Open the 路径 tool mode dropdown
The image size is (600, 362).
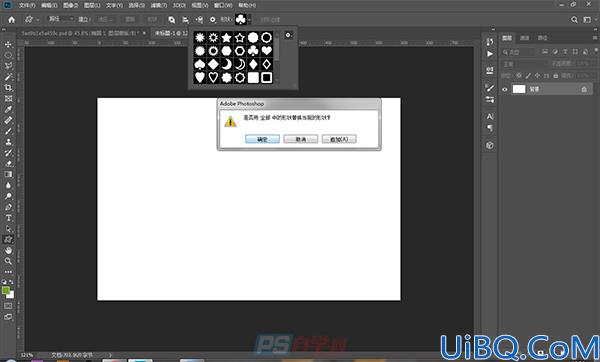tap(60, 19)
